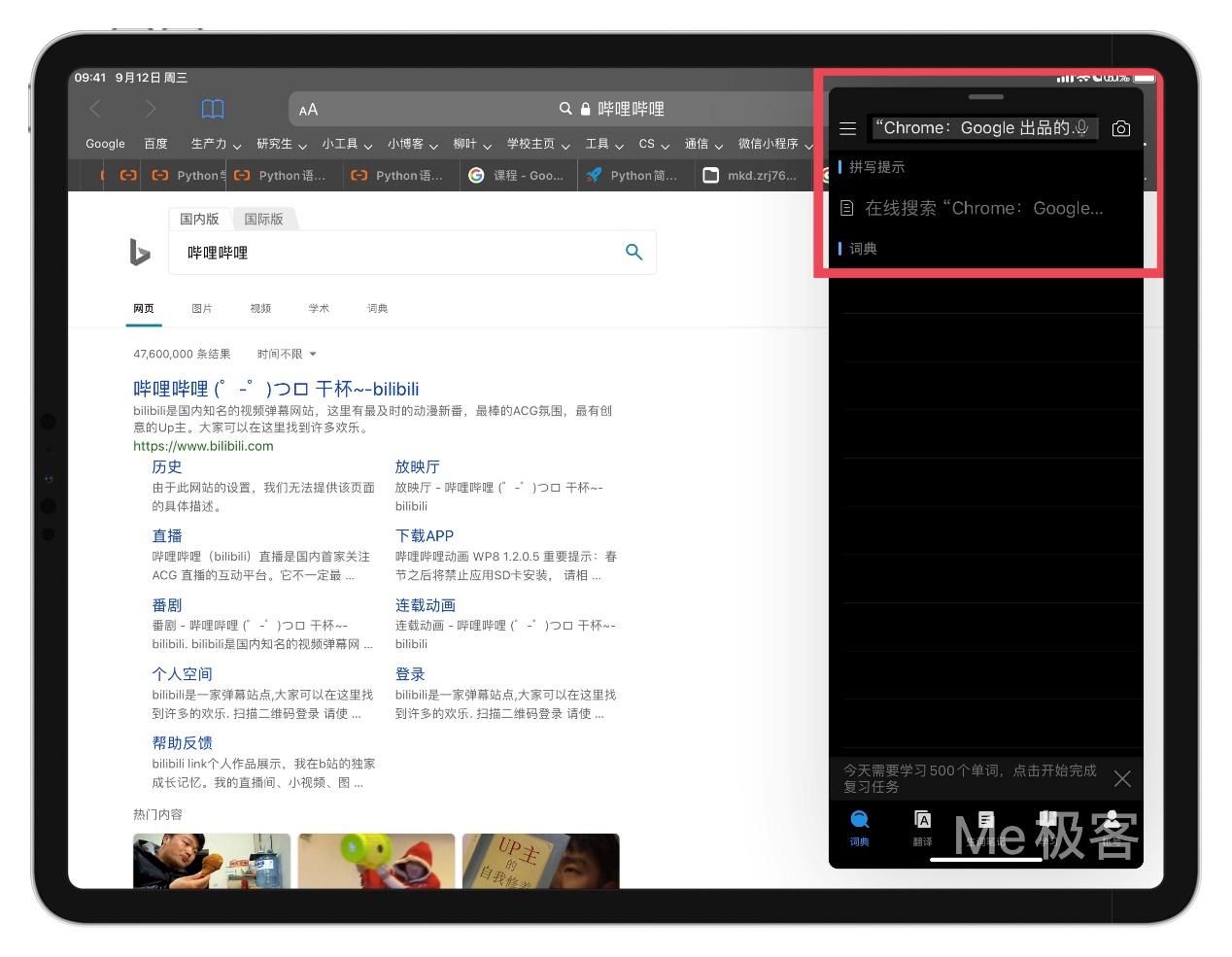Open the thumbnail with the UP主 book
The width and height of the screenshot is (1232, 957).
(x=540, y=861)
